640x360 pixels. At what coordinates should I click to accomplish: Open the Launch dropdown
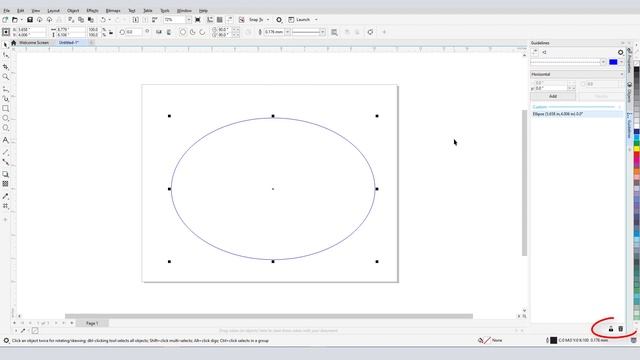click(x=316, y=20)
